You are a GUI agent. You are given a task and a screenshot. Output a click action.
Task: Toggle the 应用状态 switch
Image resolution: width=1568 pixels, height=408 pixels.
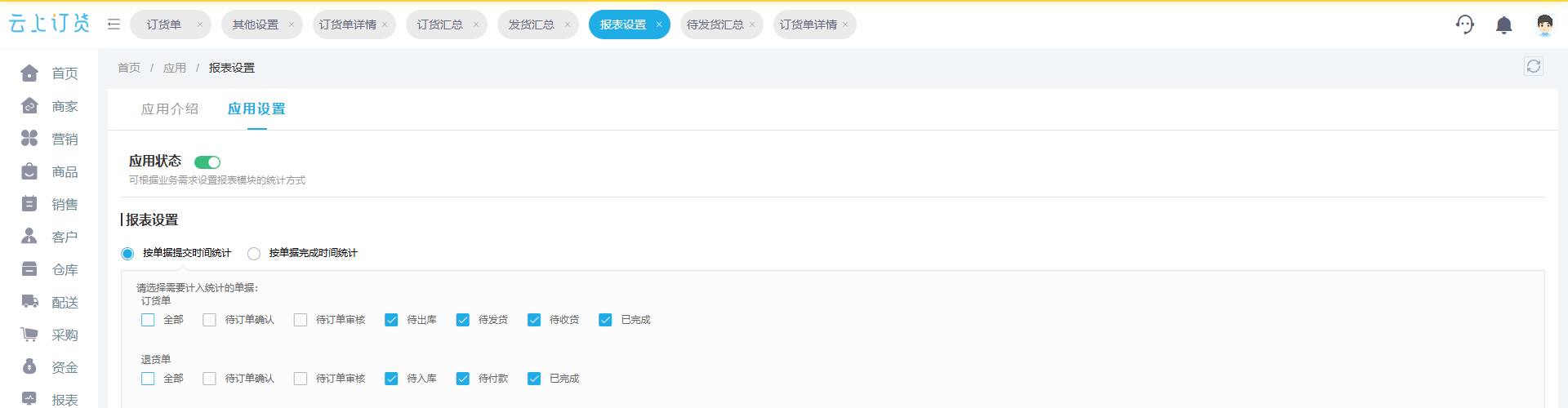(x=207, y=162)
